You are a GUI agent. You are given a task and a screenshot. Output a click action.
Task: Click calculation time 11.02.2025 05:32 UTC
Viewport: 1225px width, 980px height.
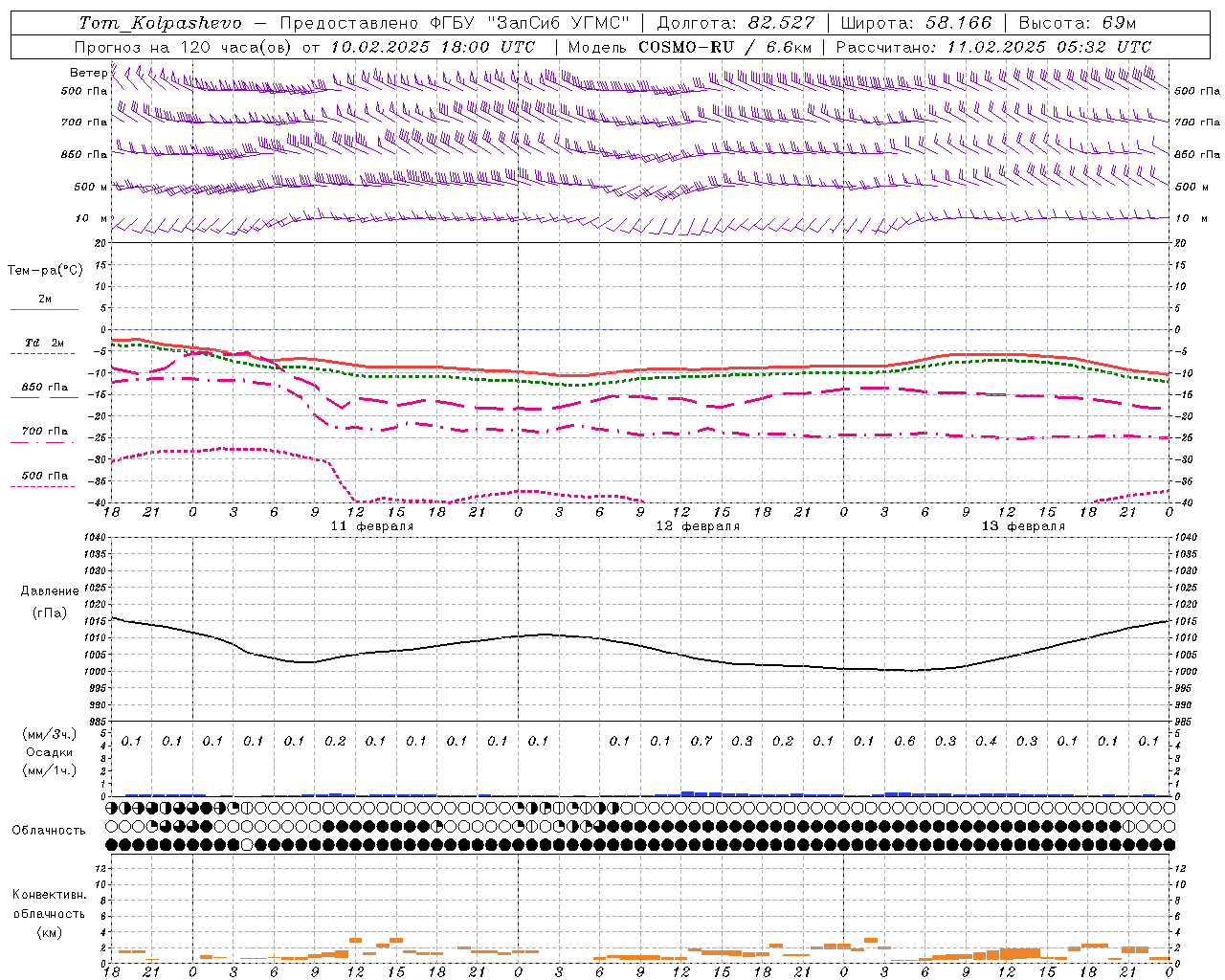(x=1049, y=47)
